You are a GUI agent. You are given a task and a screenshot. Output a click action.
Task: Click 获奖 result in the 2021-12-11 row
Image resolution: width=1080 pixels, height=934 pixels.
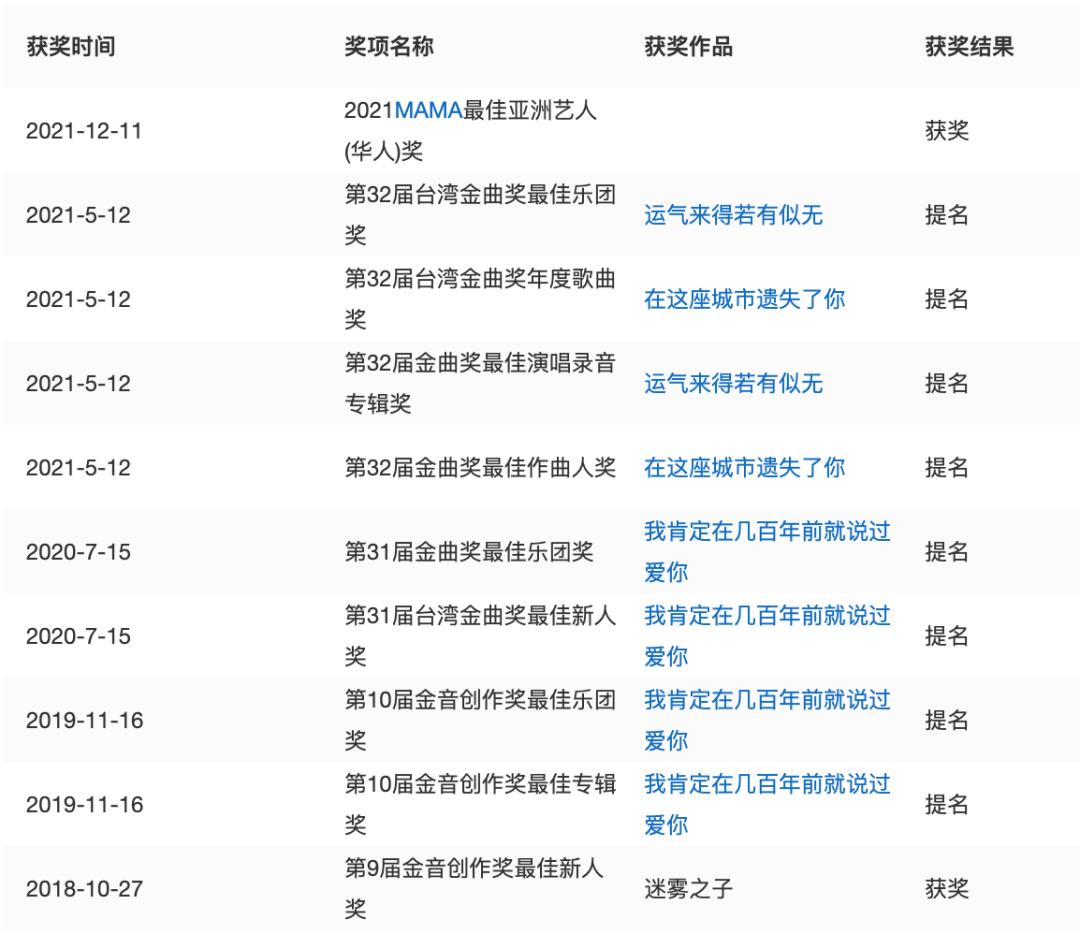coord(946,131)
